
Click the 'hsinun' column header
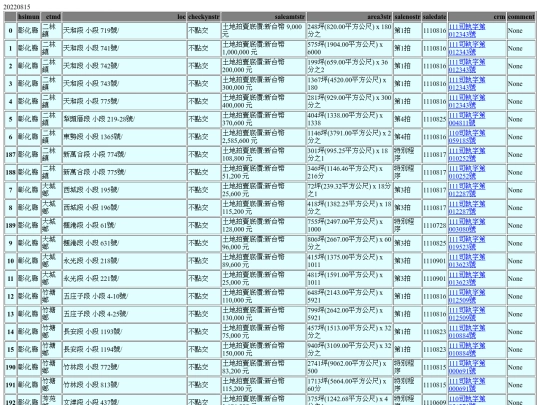pos(29,17)
